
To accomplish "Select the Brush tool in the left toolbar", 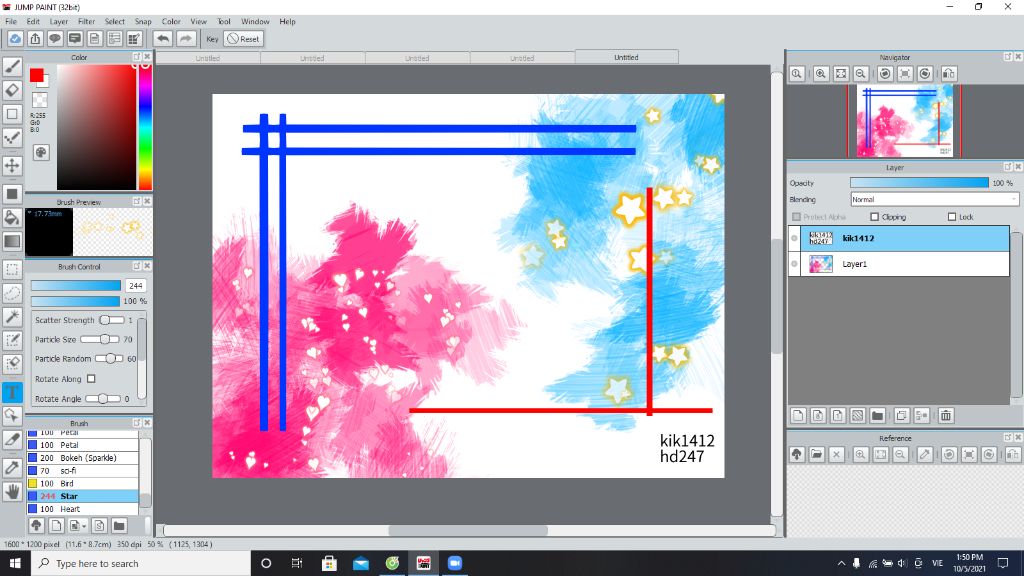I will point(12,67).
